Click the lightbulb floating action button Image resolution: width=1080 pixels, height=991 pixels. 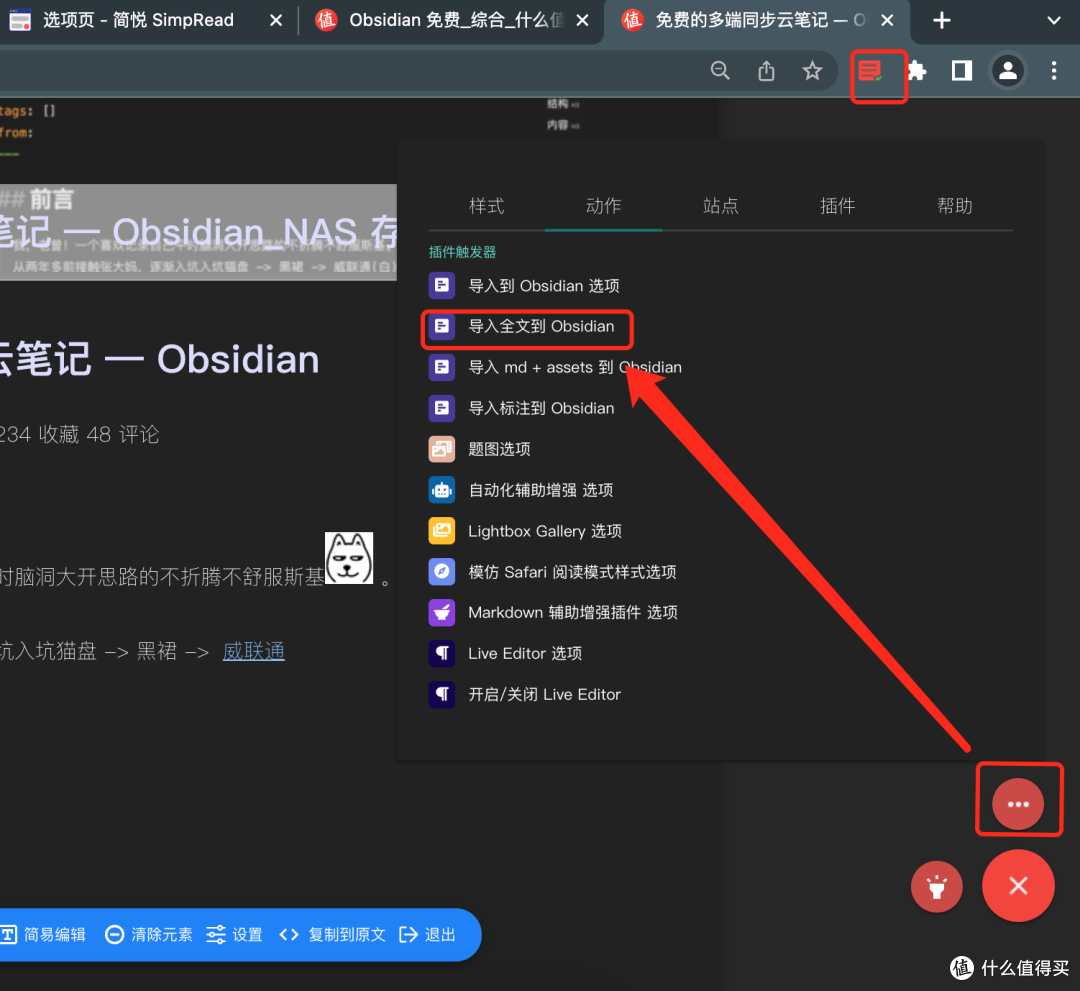(936, 886)
